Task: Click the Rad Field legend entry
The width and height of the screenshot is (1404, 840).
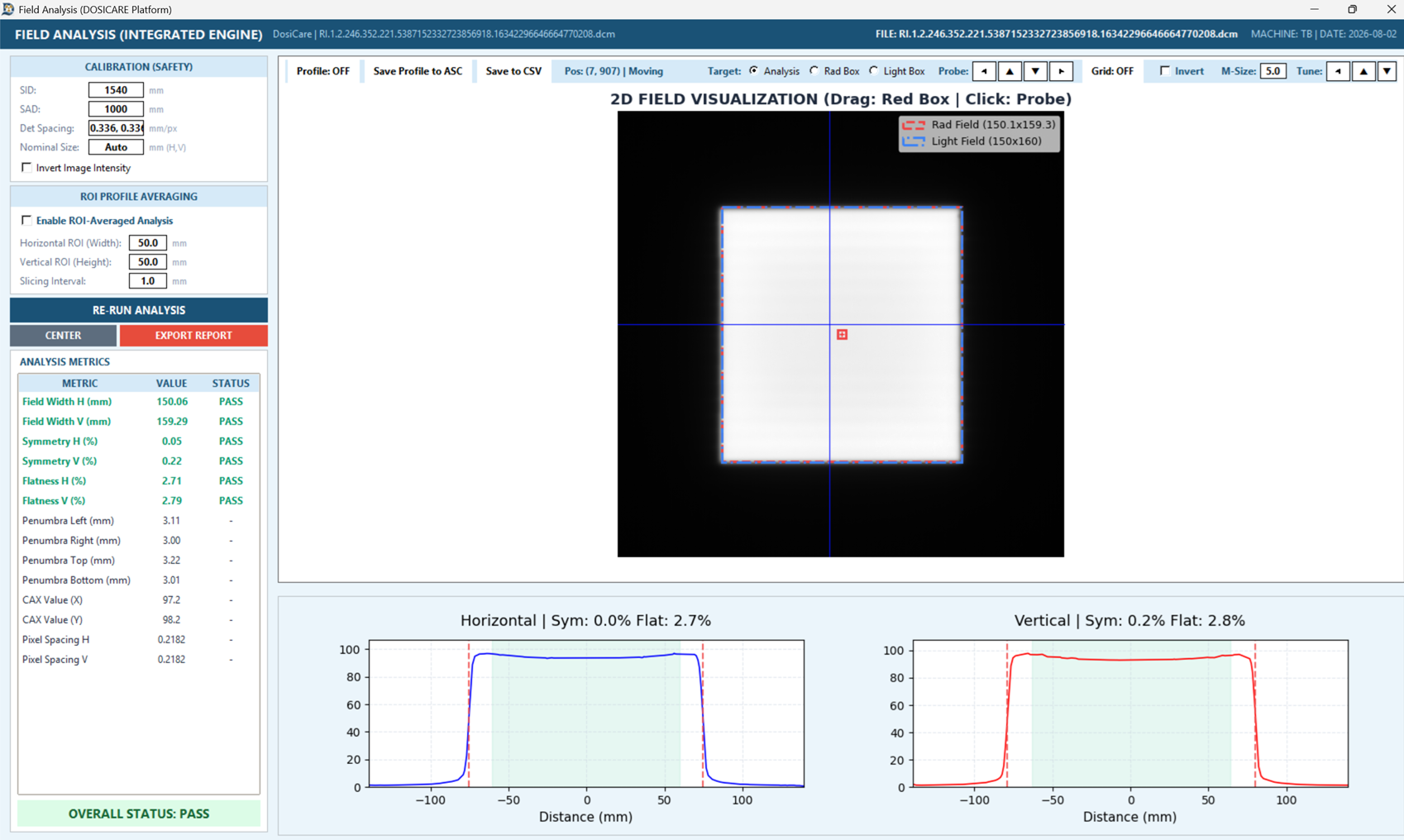Action: [979, 125]
